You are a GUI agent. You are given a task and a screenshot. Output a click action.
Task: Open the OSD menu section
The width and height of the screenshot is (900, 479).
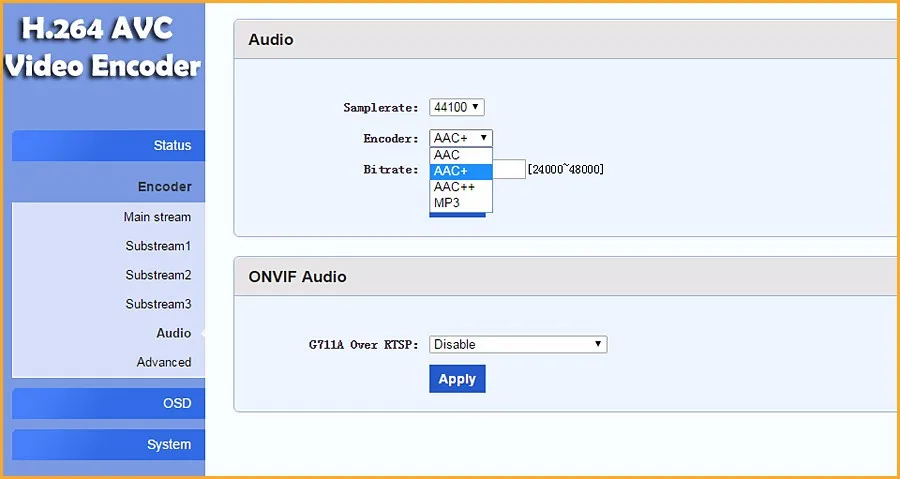tap(108, 404)
